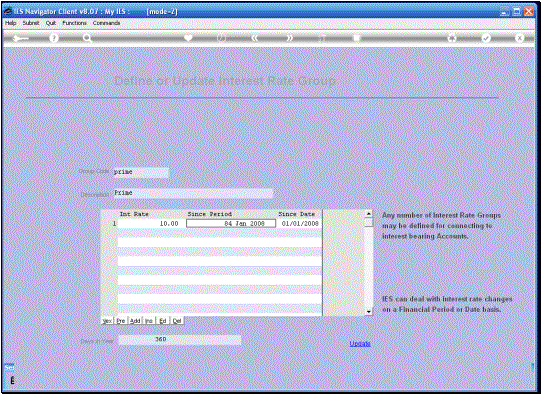Click the Description field containing Prime
541x394 pixels.
pyautogui.click(x=193, y=193)
